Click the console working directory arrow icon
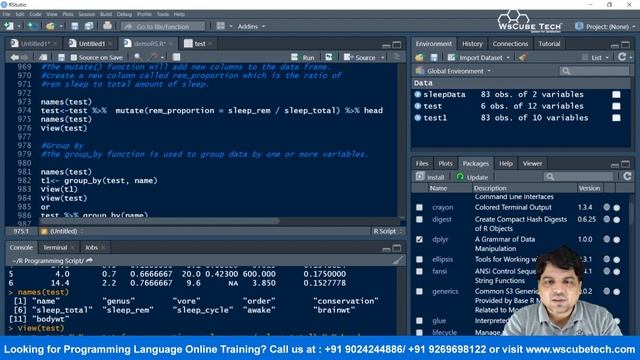 point(89,260)
